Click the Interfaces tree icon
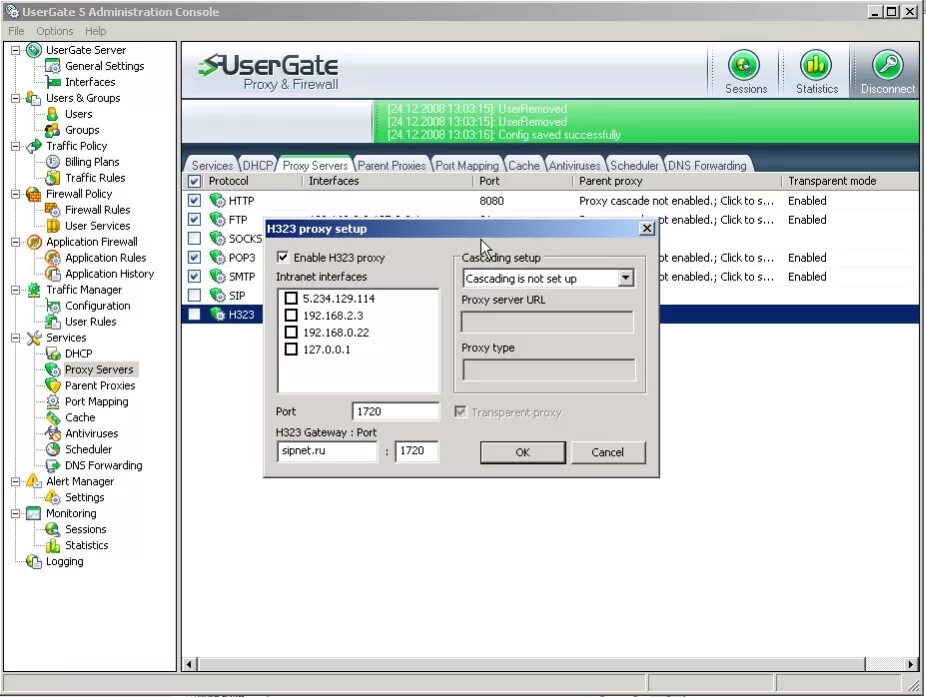Image resolution: width=926 pixels, height=697 pixels. point(53,82)
